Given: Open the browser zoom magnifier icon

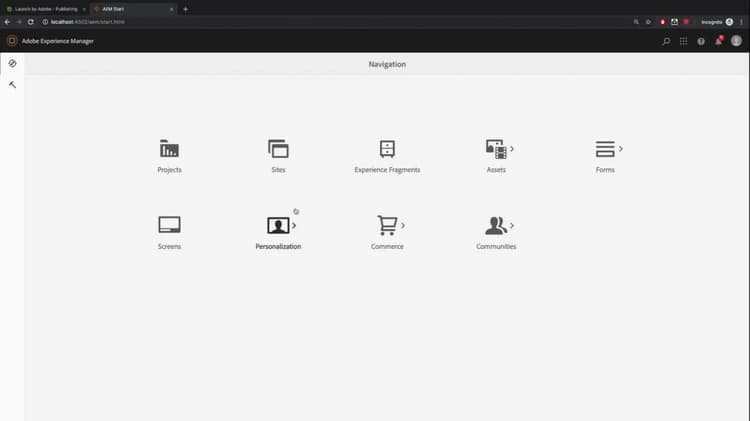Looking at the screenshot, I should pyautogui.click(x=636, y=22).
